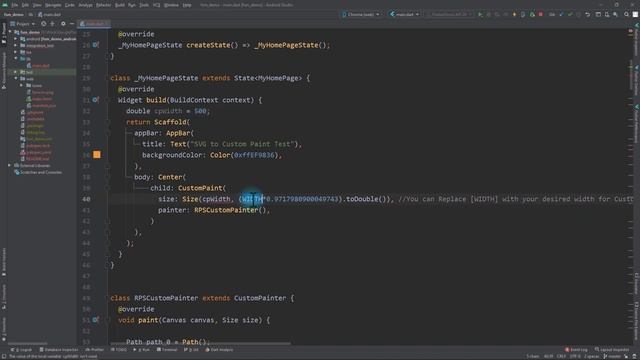Open the Run tool window at bottom

[142, 350]
